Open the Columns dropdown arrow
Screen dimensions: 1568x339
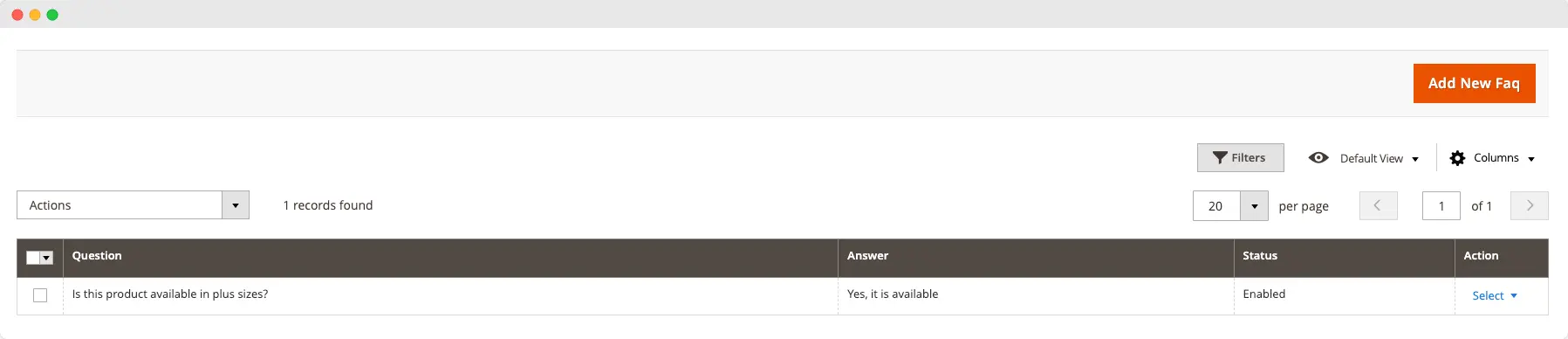(1531, 159)
